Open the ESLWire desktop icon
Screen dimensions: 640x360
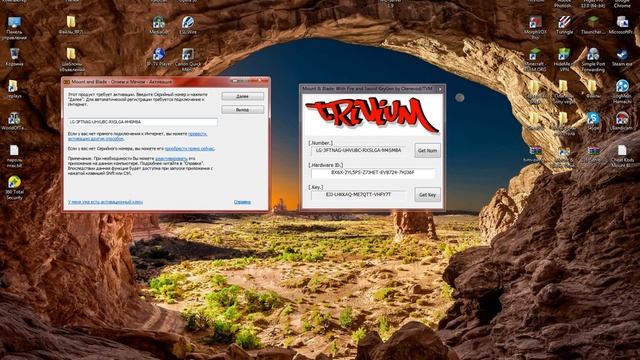pyautogui.click(x=188, y=25)
